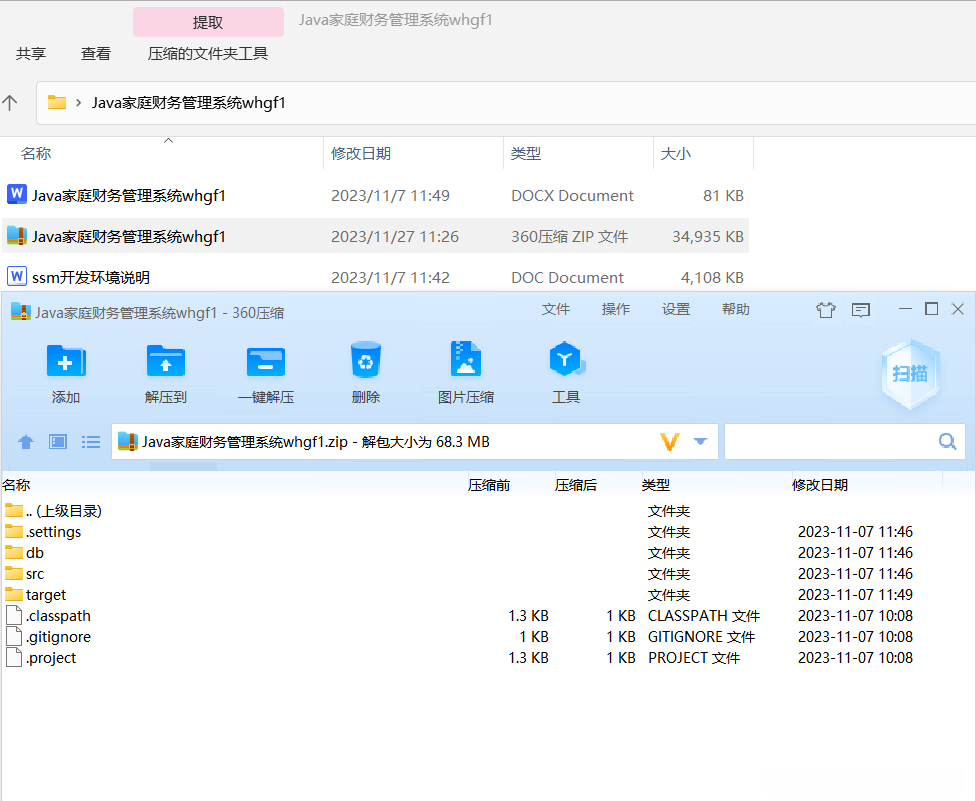Open the 查看 ribbon tab
The width and height of the screenshot is (976, 801).
(95, 54)
